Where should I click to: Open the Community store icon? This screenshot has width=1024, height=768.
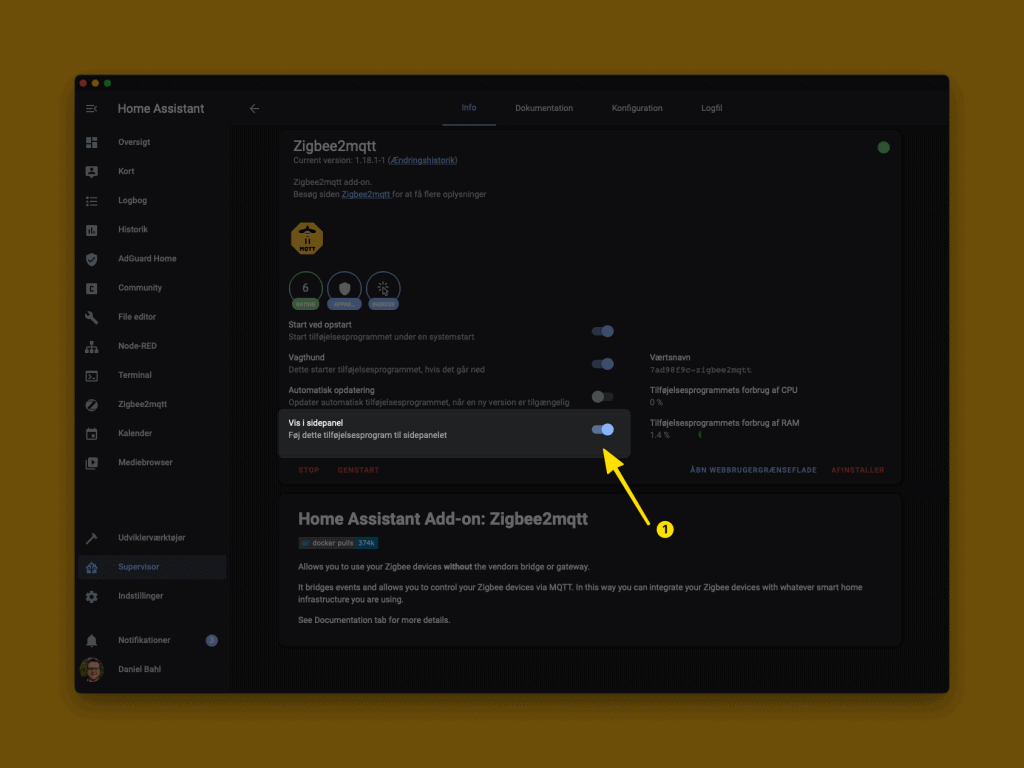91,288
